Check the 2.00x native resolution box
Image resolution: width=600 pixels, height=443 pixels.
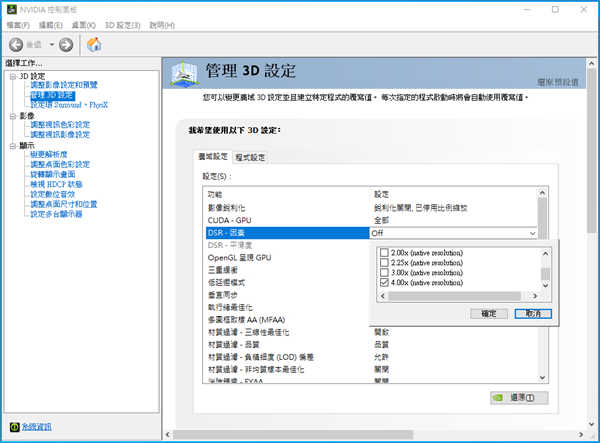point(384,252)
